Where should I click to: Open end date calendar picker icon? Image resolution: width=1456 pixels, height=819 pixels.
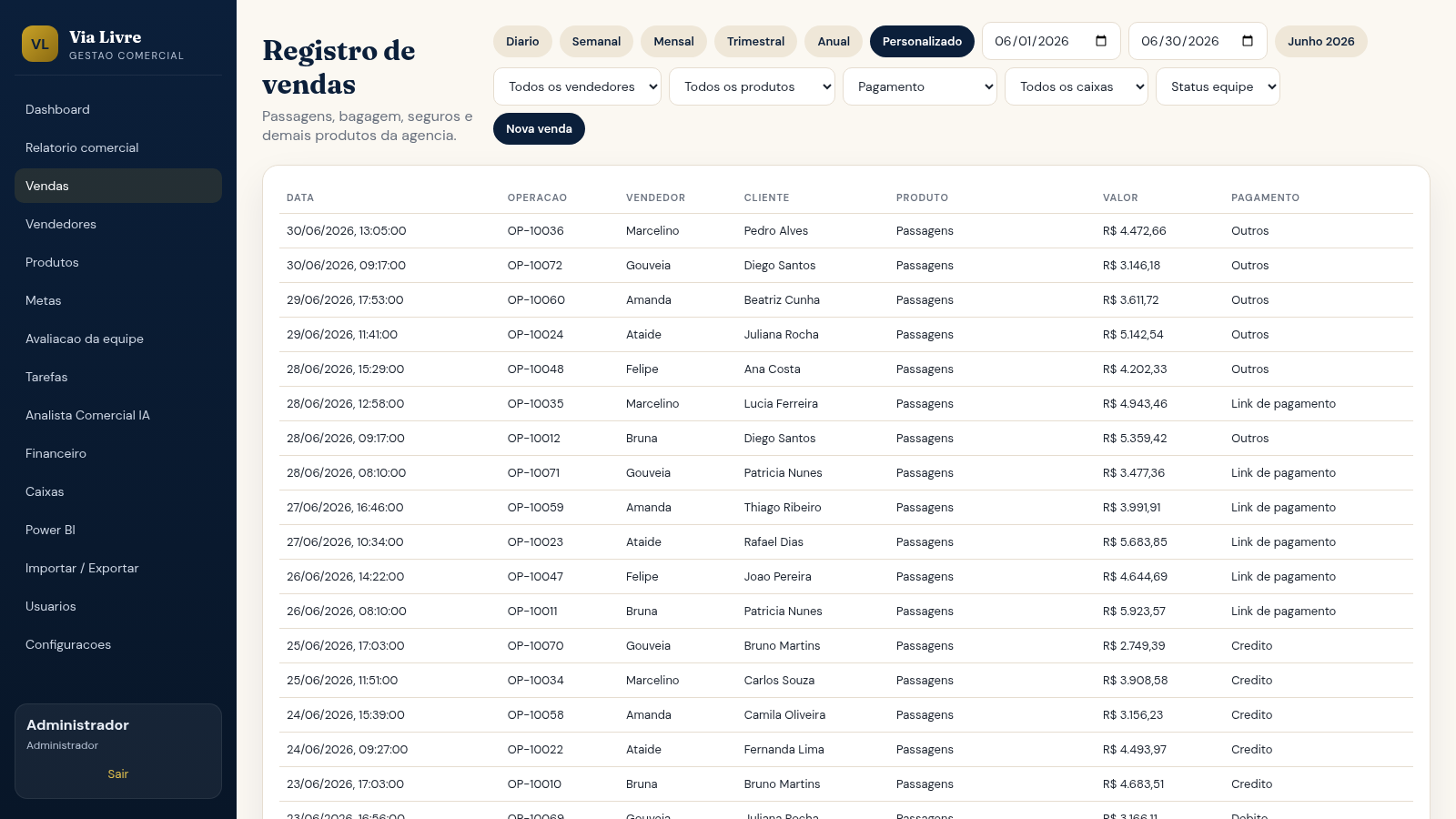point(1248,41)
